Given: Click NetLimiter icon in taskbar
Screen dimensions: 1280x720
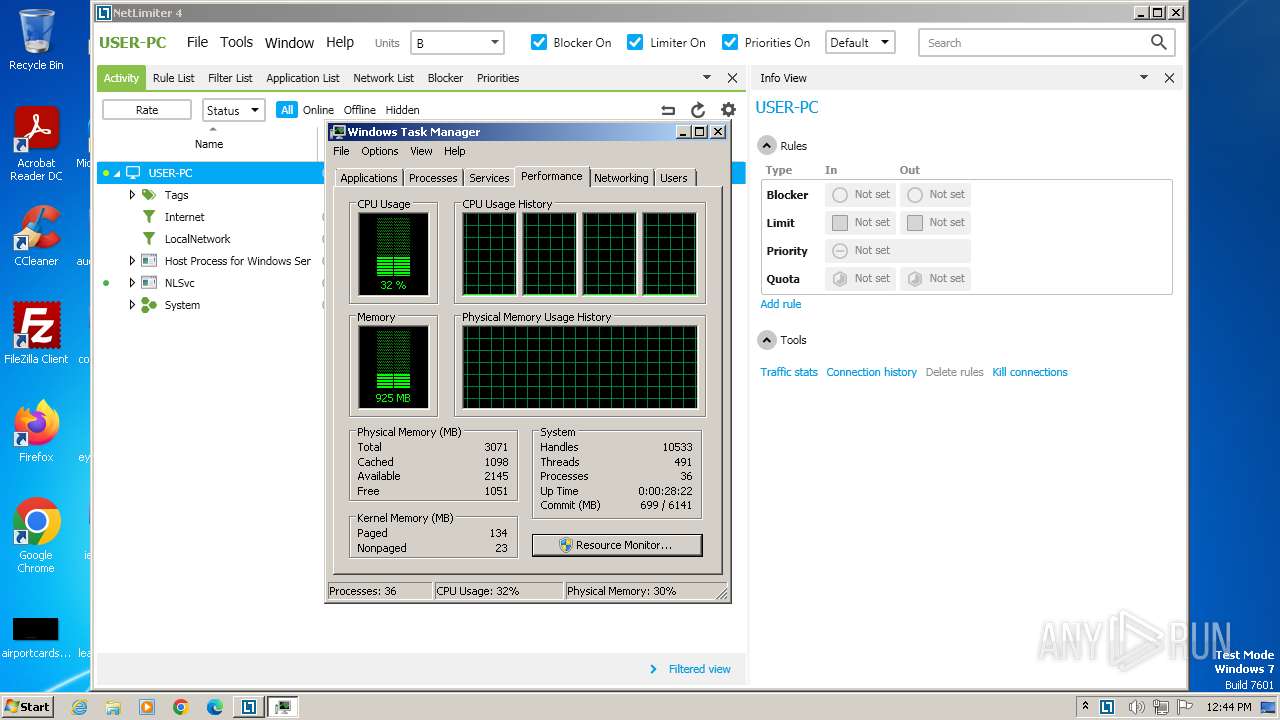Looking at the screenshot, I should pyautogui.click(x=248, y=707).
